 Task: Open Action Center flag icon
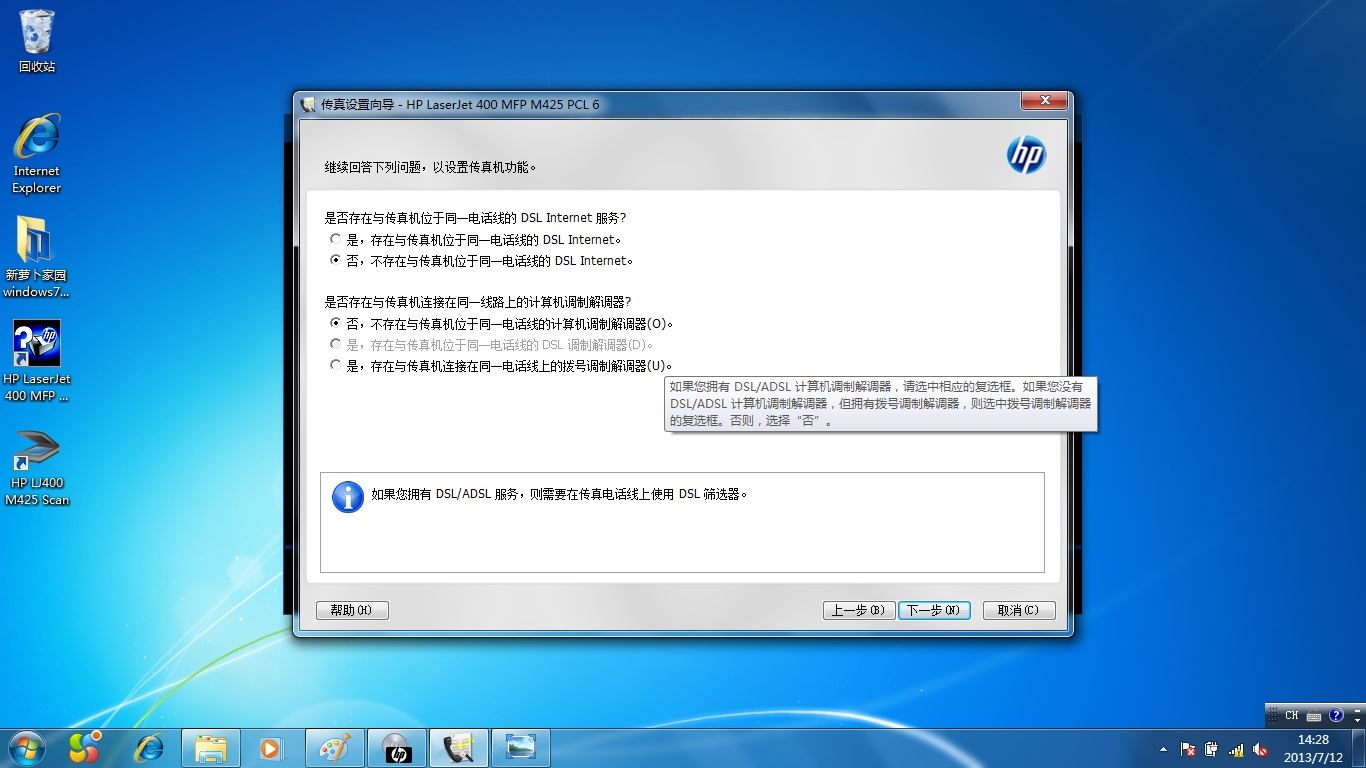coord(1188,749)
